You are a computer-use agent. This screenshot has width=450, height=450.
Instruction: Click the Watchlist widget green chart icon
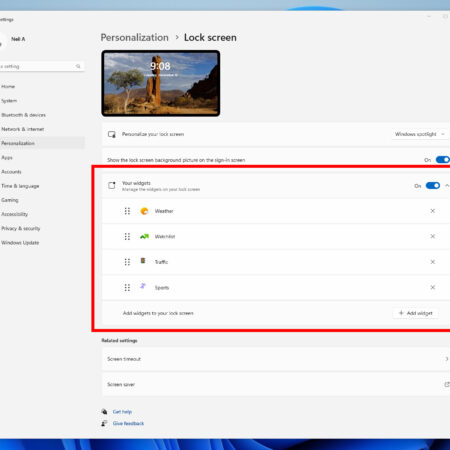[x=144, y=236]
